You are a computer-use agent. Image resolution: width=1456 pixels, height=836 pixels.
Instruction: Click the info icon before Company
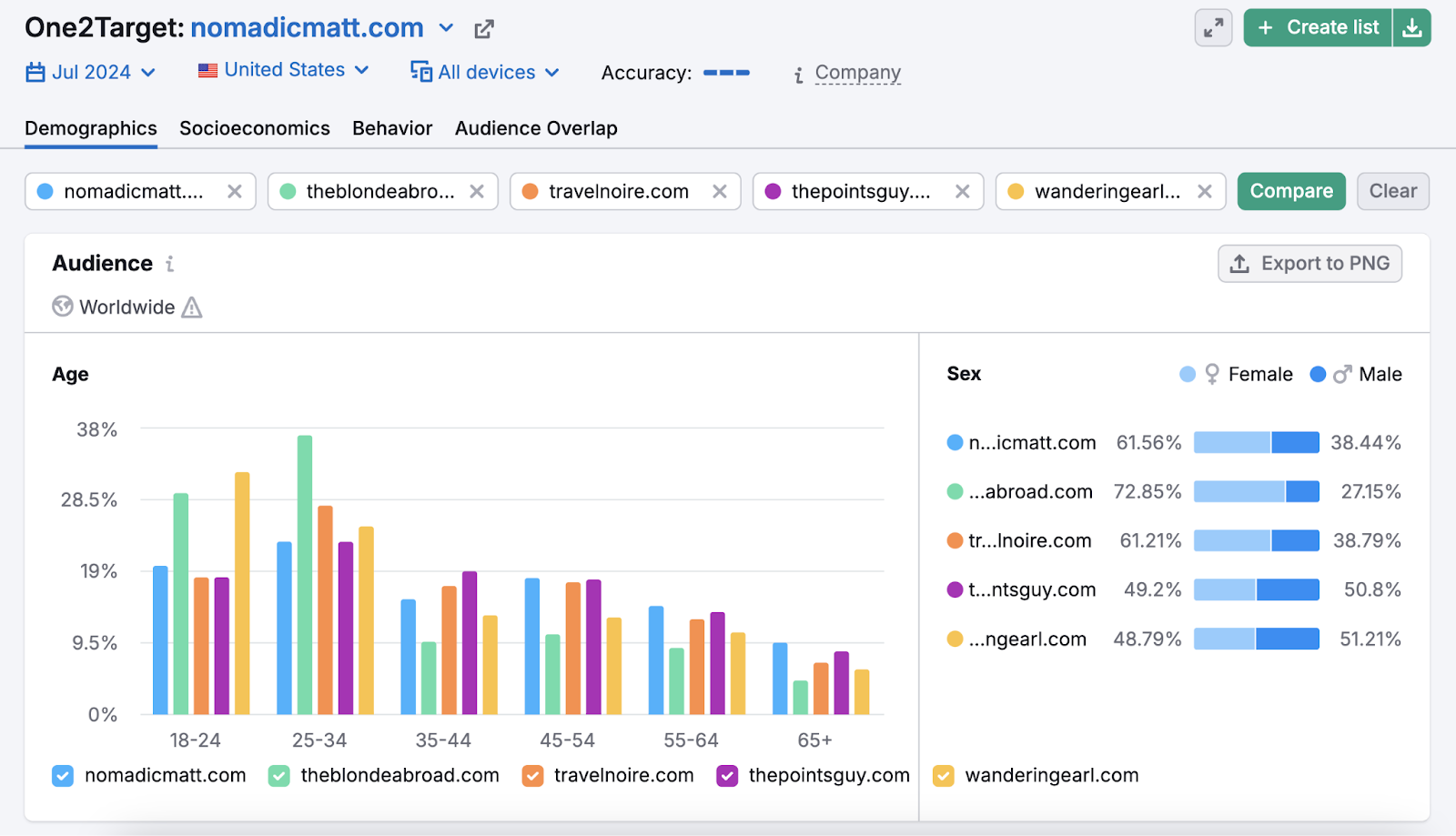(798, 73)
